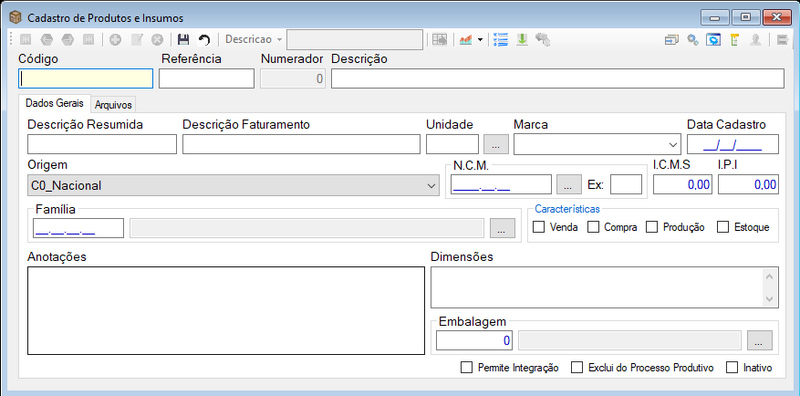
Task: Enable the Compra checkbox
Action: pyautogui.click(x=593, y=227)
